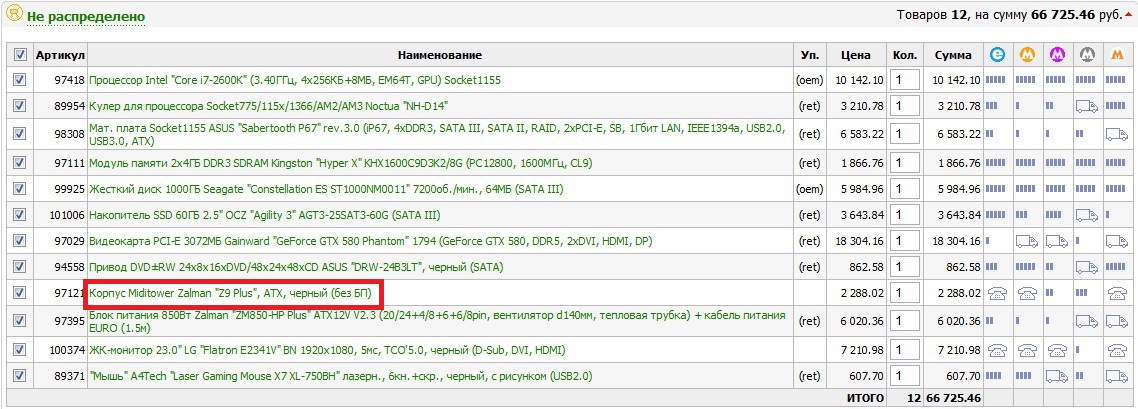Click article number 97418

70,80
